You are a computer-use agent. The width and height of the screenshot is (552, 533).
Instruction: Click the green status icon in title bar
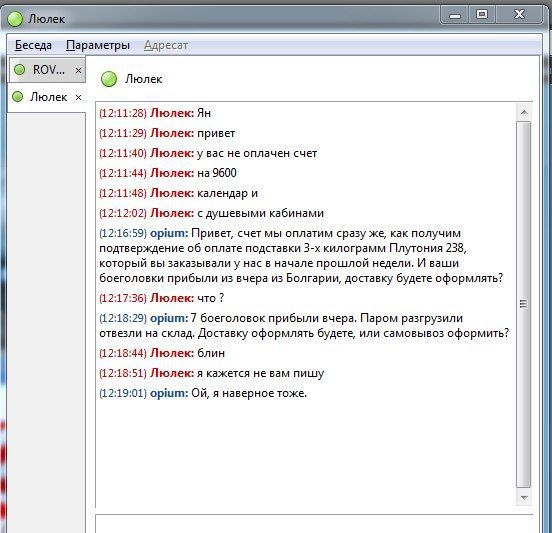pyautogui.click(x=15, y=19)
